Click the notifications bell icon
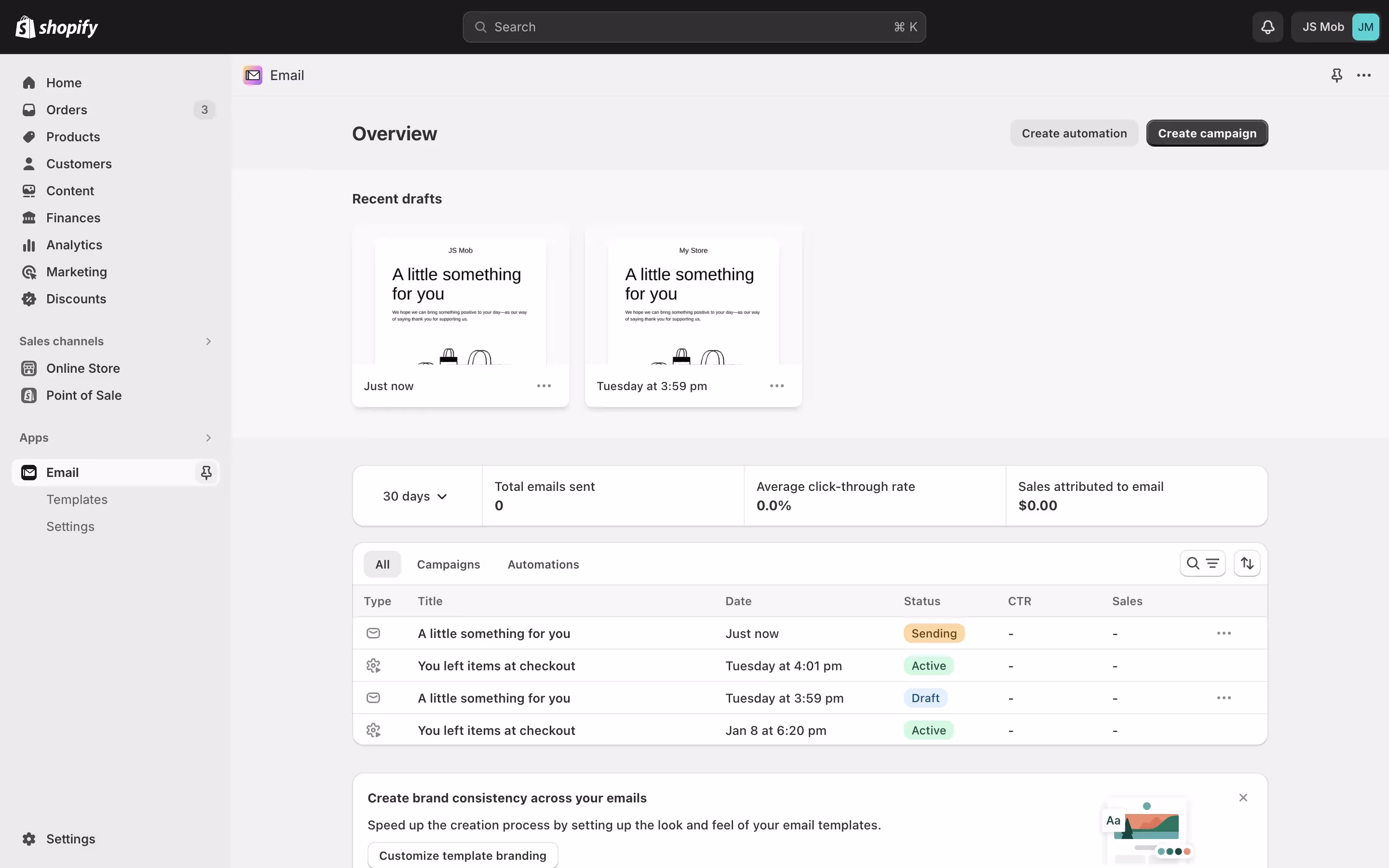The height and width of the screenshot is (868, 1389). point(1267,27)
